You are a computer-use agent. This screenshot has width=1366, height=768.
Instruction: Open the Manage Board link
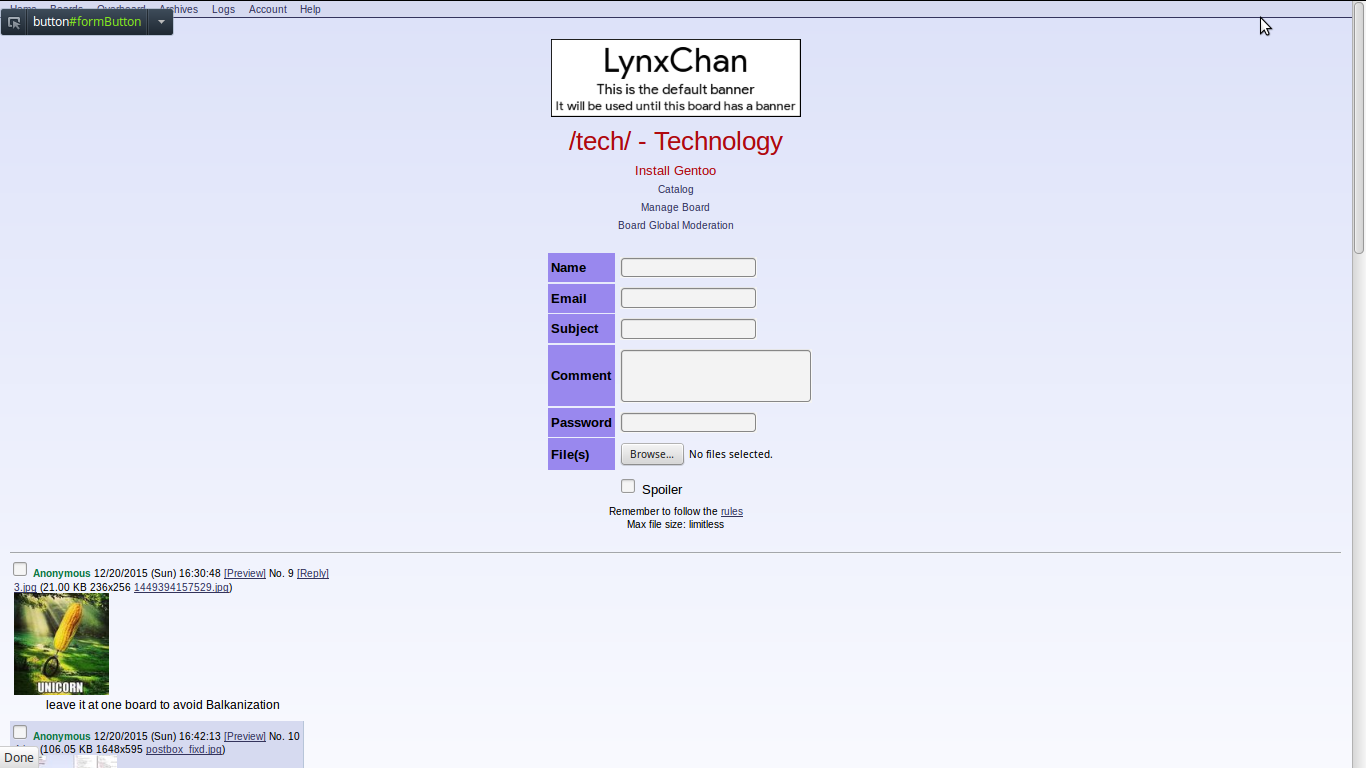[x=676, y=207]
